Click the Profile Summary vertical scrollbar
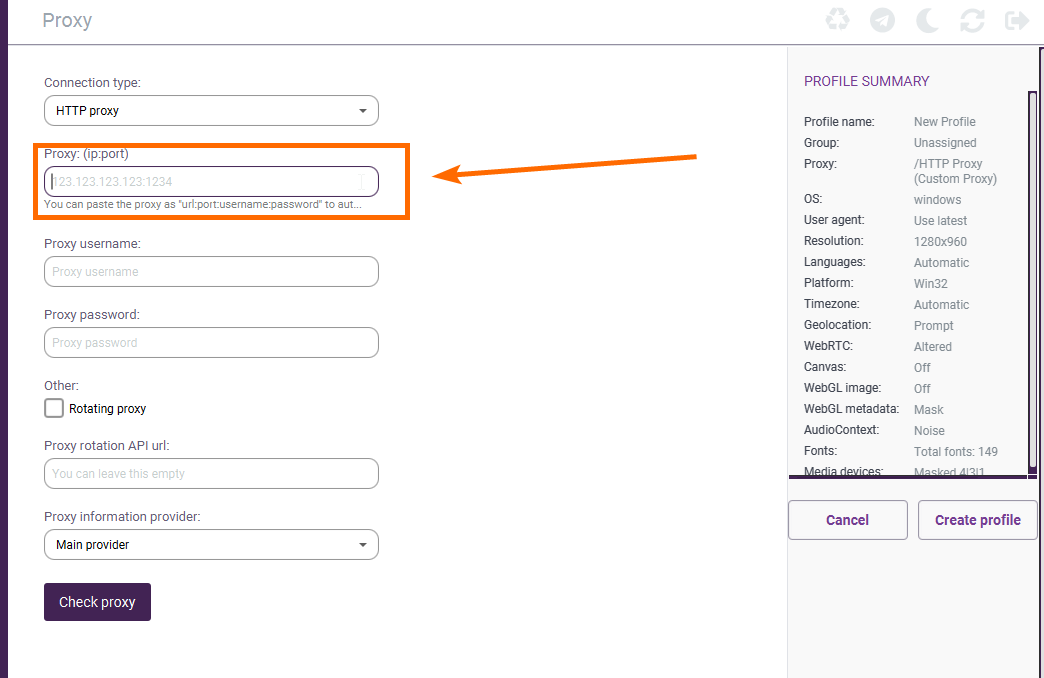This screenshot has width=1044, height=678. [x=1033, y=280]
